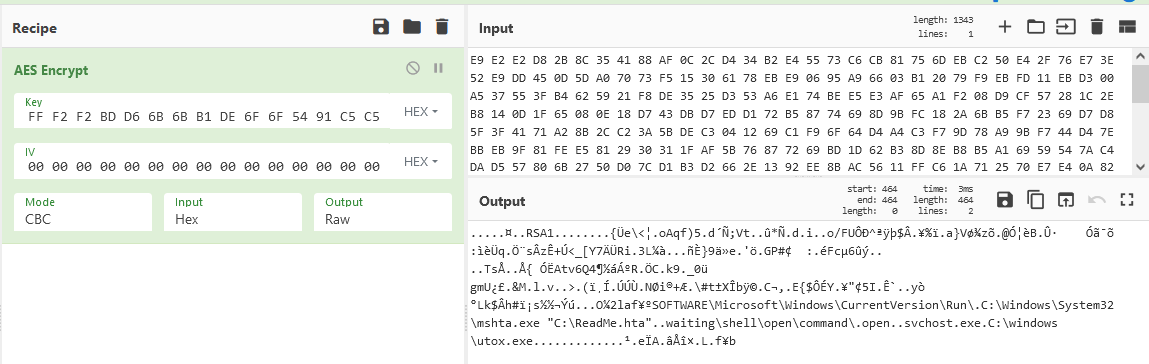Edit the IV value field

tap(202, 161)
